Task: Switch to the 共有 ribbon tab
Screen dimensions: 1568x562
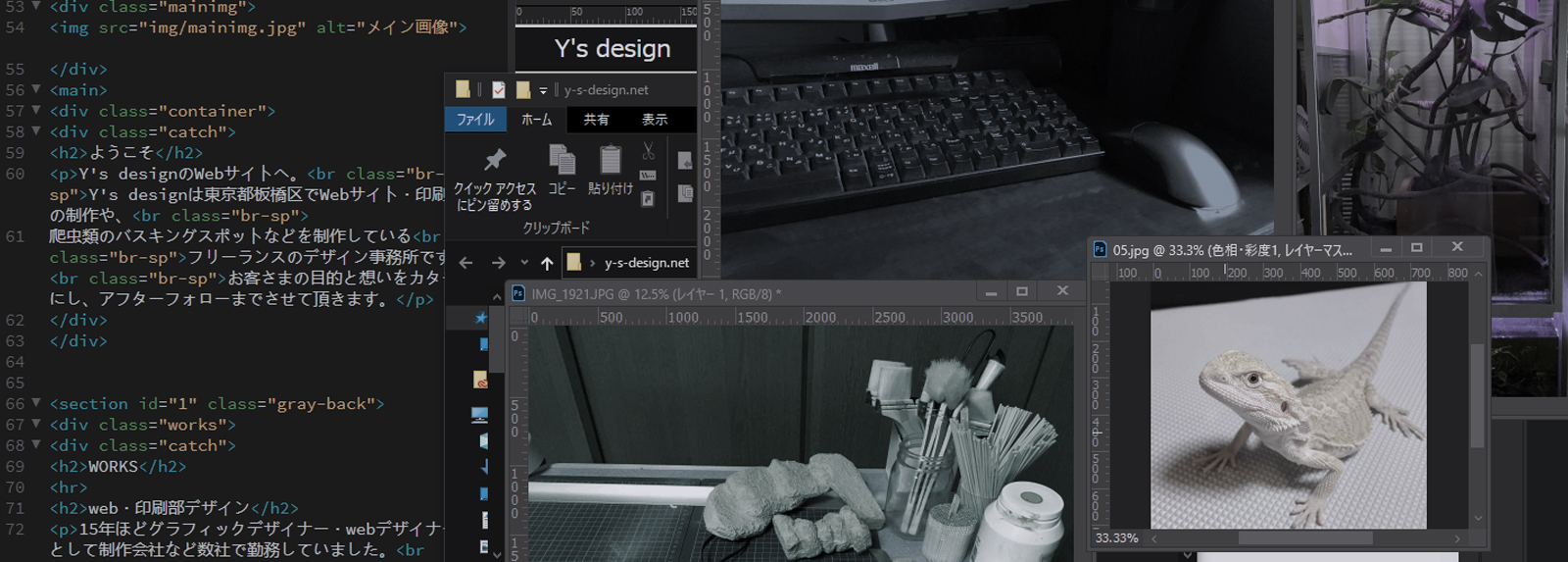Action: click(x=596, y=119)
